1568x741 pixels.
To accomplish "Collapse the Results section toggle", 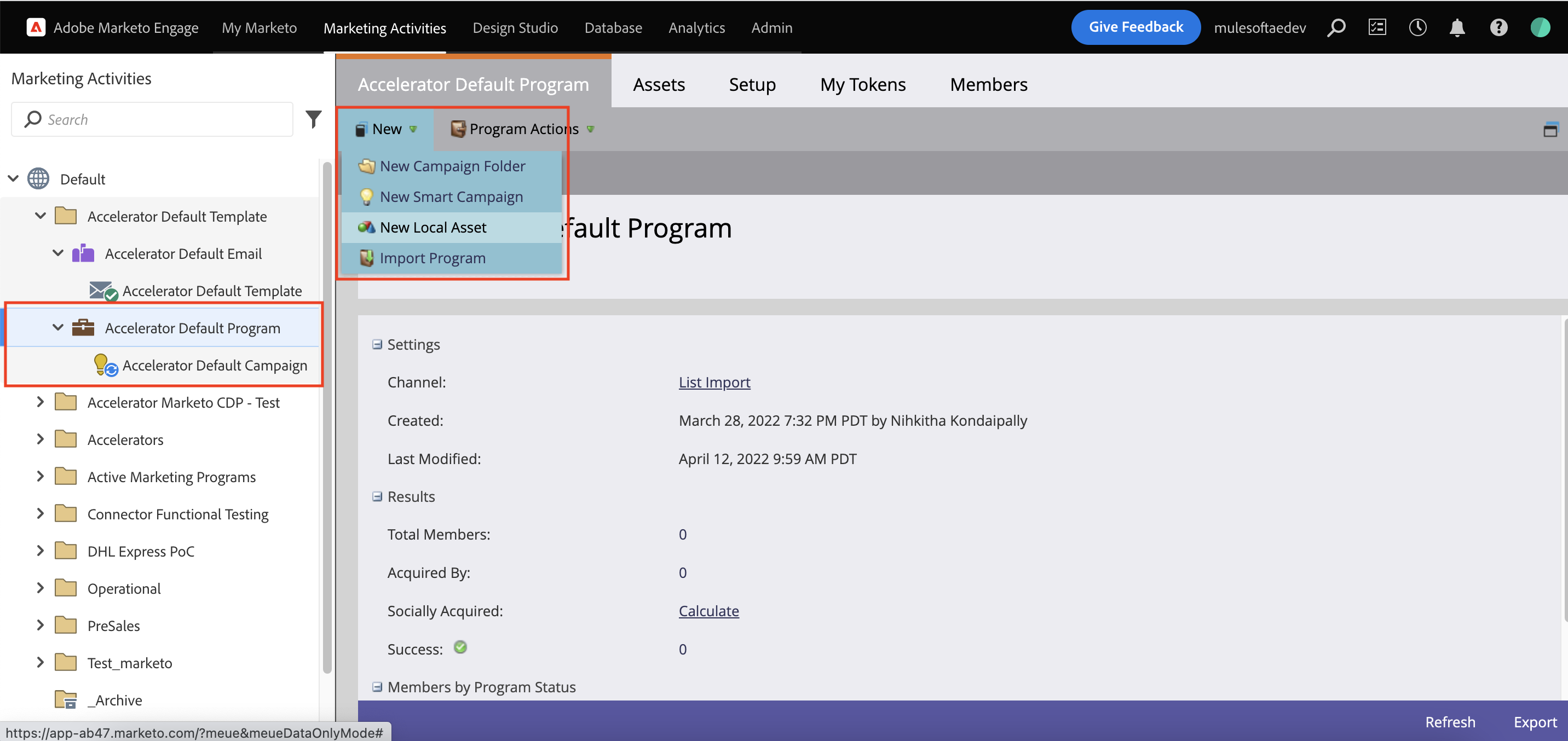I will [x=377, y=496].
